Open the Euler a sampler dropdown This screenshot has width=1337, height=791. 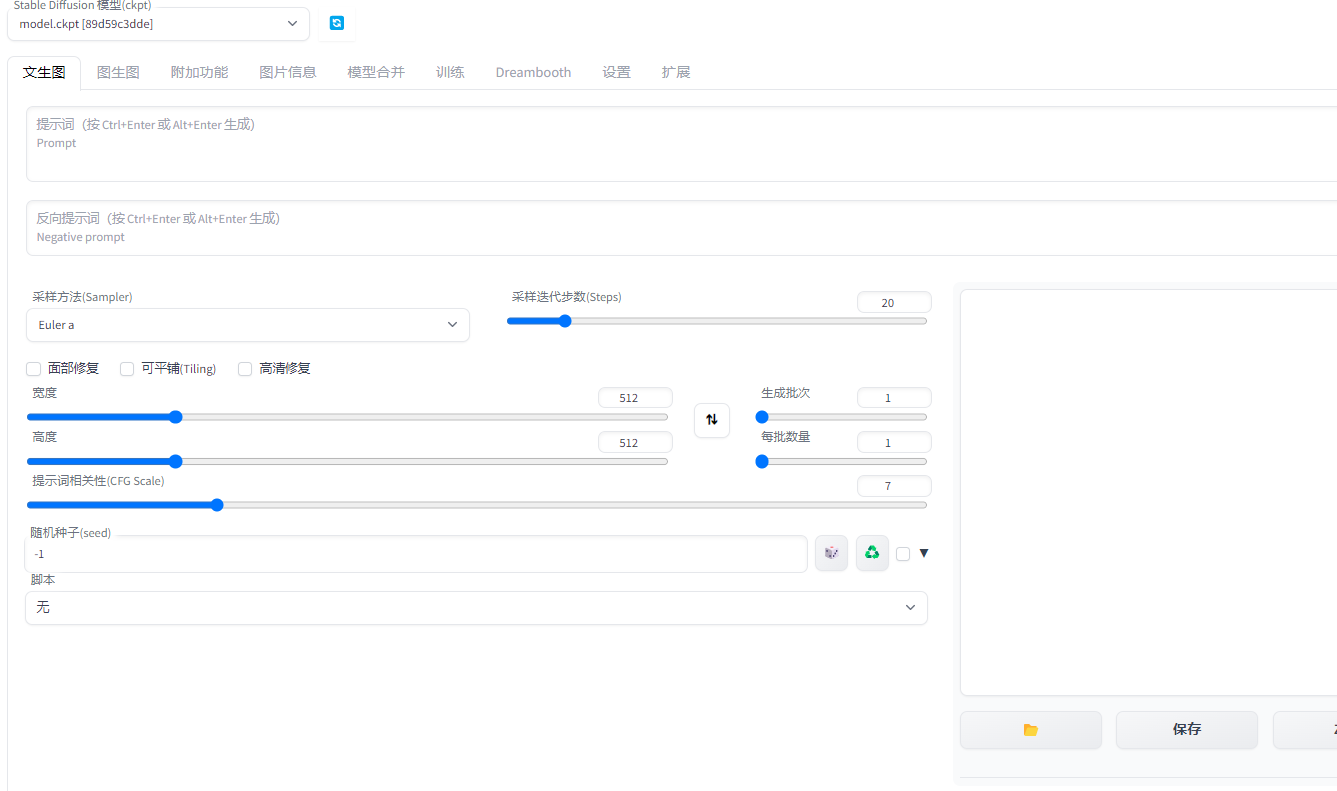coord(247,325)
